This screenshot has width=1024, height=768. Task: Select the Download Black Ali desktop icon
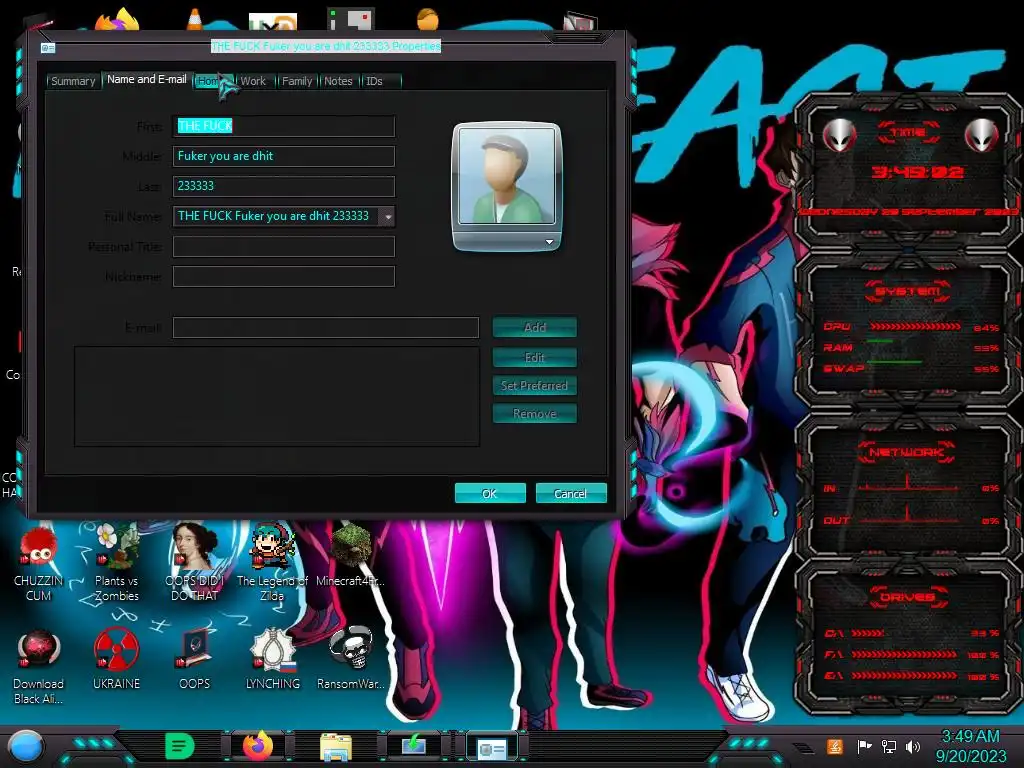coord(39,667)
